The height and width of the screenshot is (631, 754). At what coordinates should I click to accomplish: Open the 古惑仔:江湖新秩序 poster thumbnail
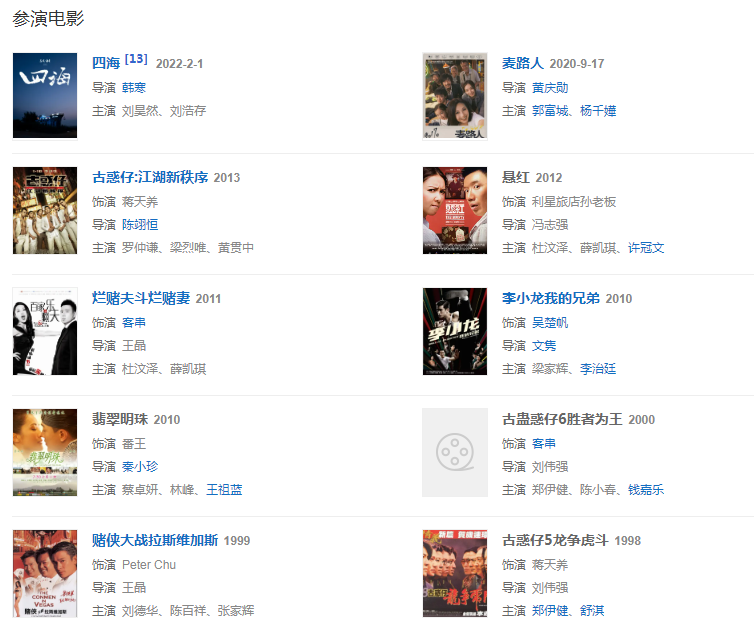tap(45, 211)
